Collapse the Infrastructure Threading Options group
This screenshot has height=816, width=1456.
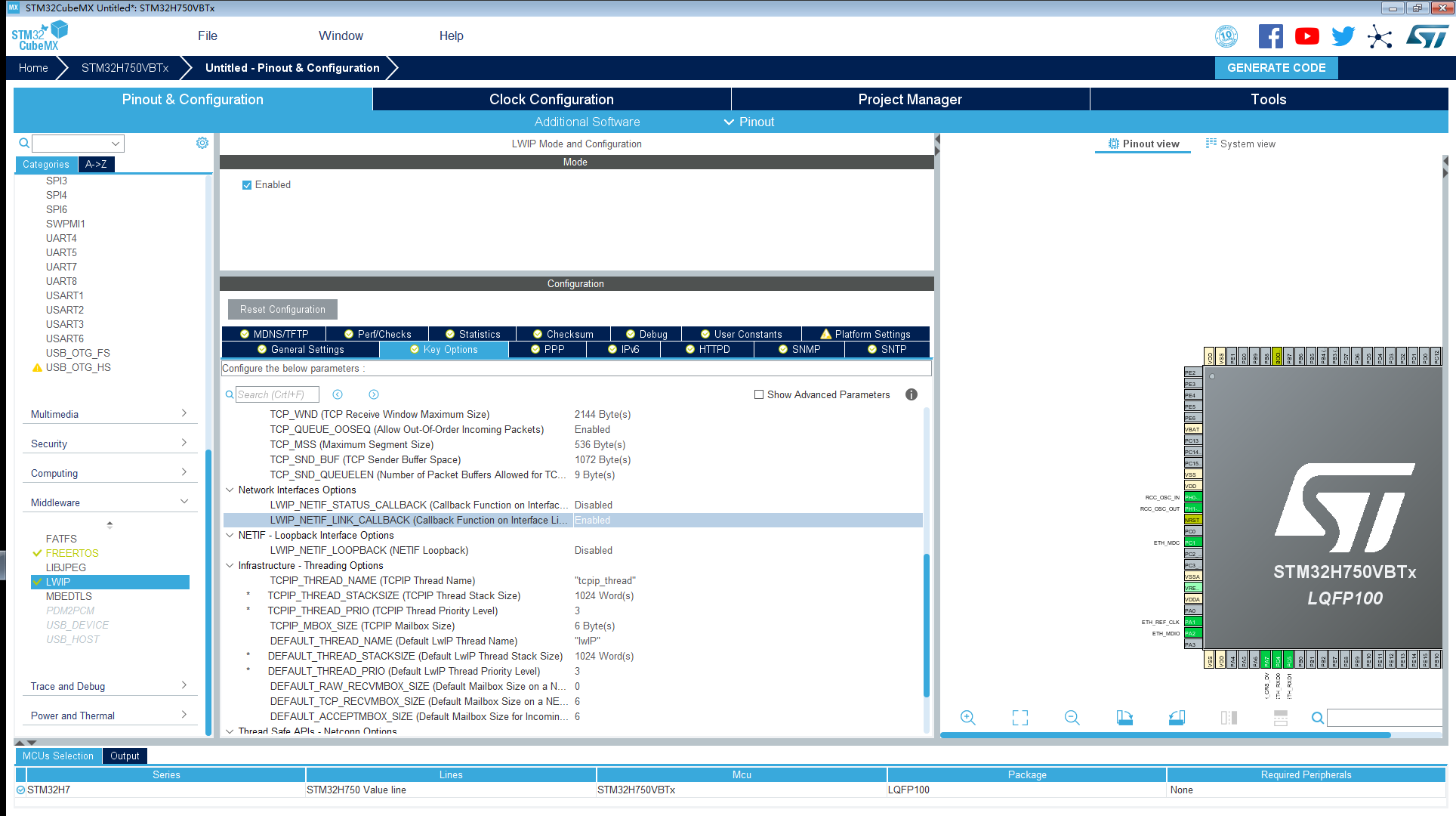[230, 565]
